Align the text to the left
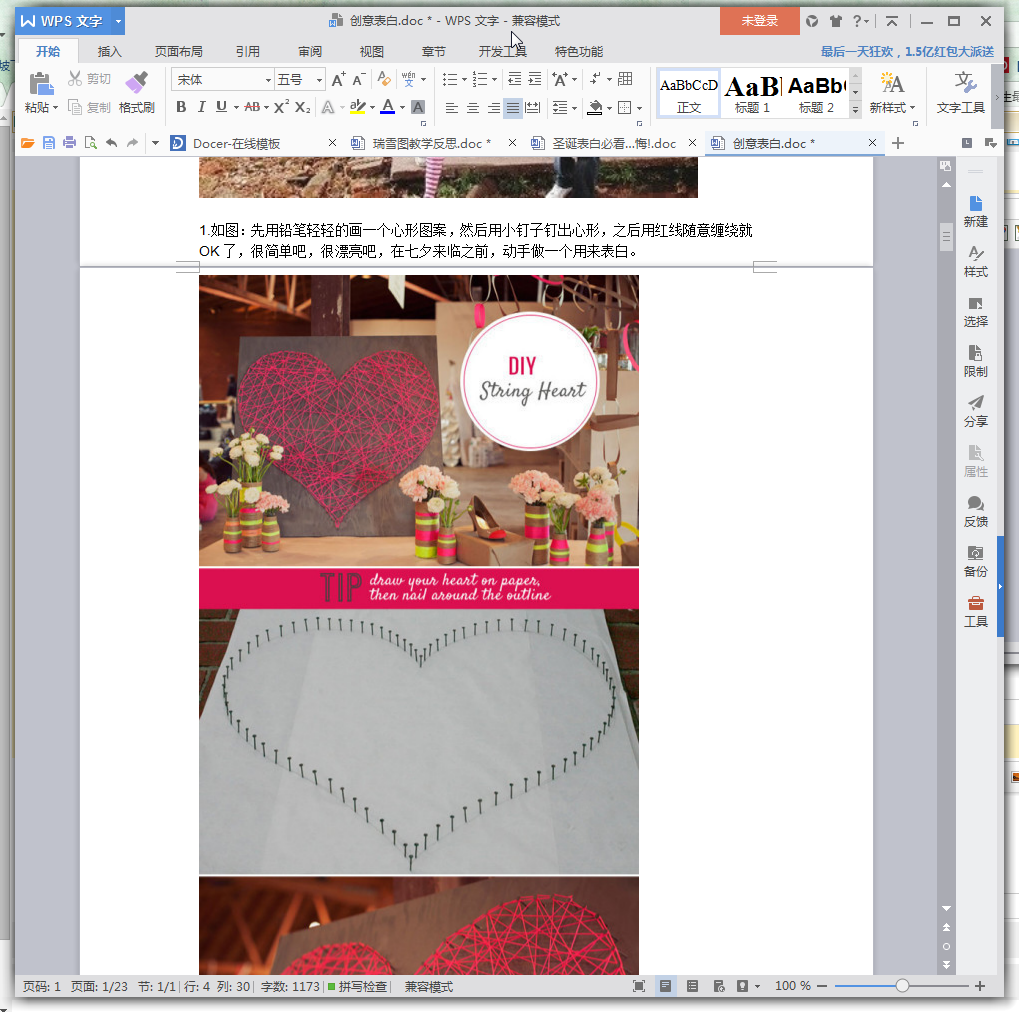This screenshot has width=1019, height=1012. click(452, 108)
